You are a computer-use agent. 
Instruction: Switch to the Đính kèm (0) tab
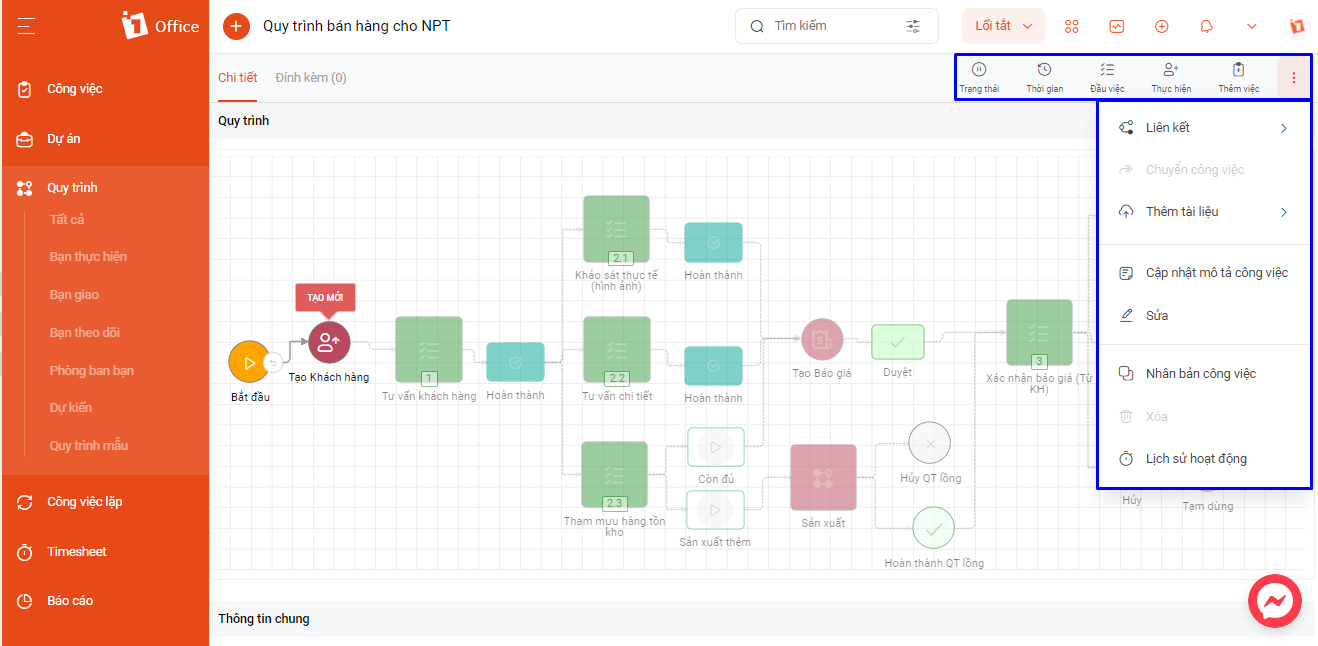[311, 78]
